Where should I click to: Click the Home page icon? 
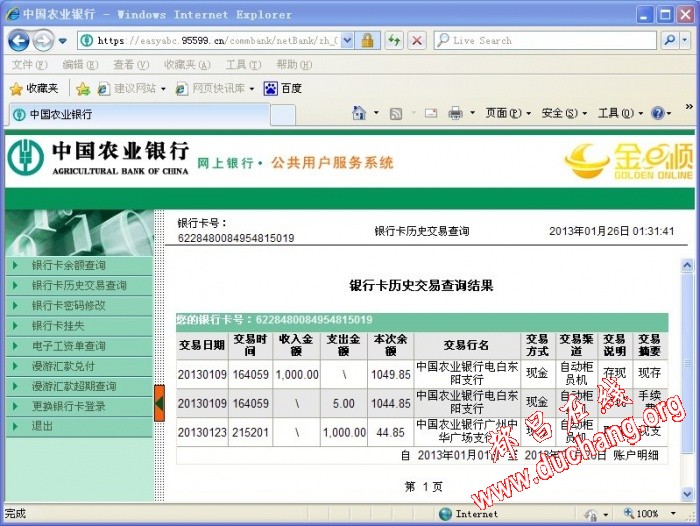pyautogui.click(x=359, y=113)
